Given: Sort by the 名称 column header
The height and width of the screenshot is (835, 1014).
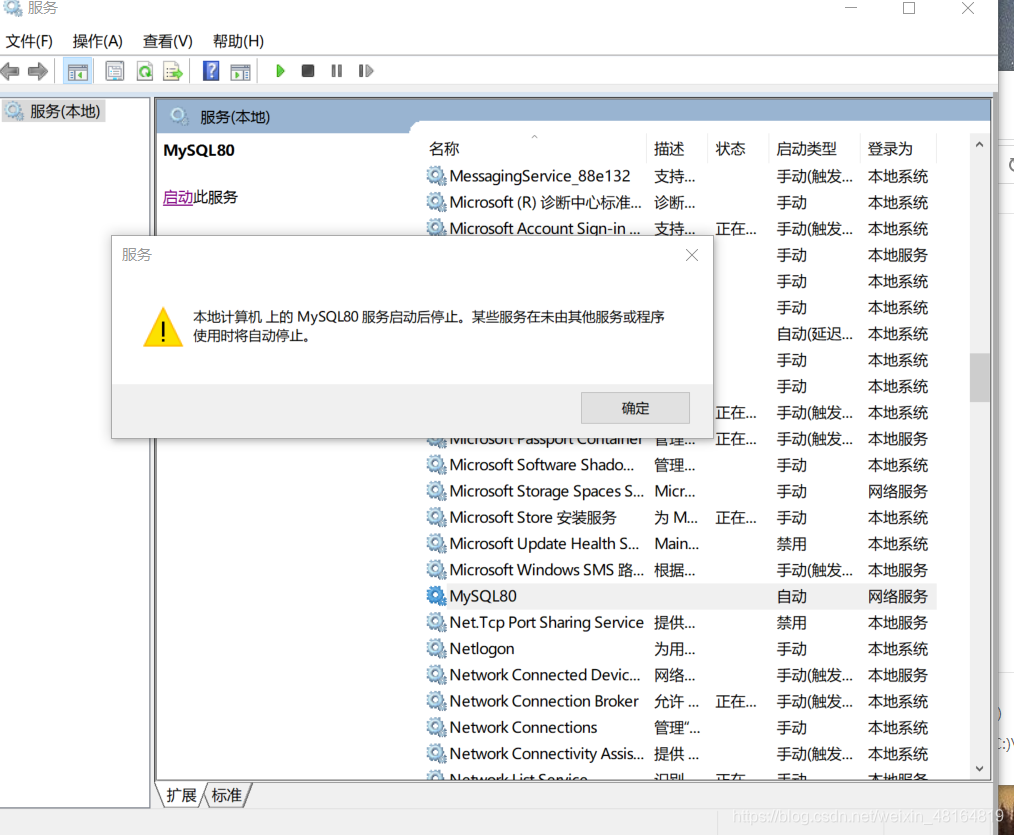Looking at the screenshot, I should pyautogui.click(x=535, y=149).
